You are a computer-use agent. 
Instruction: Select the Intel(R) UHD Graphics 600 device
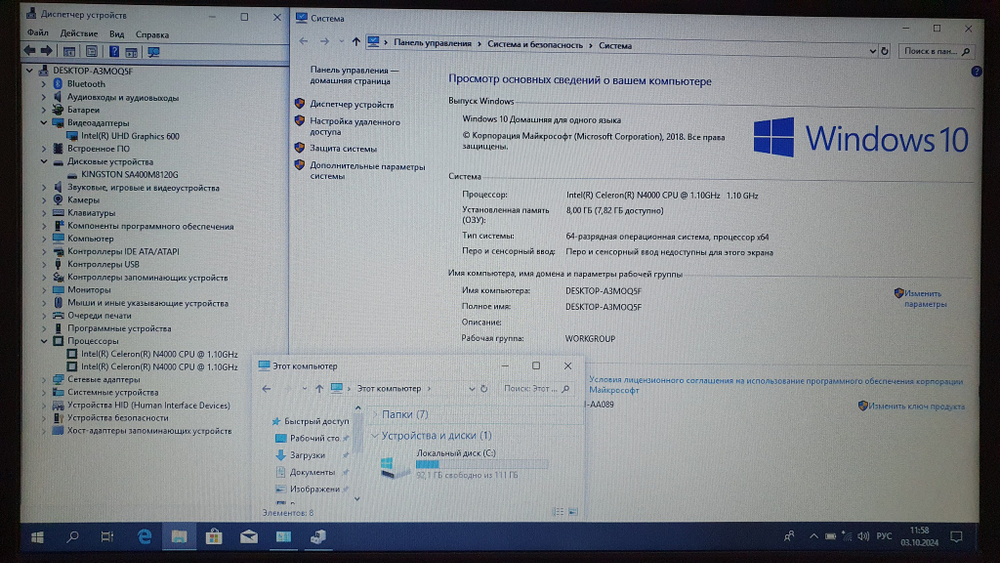(x=130, y=136)
